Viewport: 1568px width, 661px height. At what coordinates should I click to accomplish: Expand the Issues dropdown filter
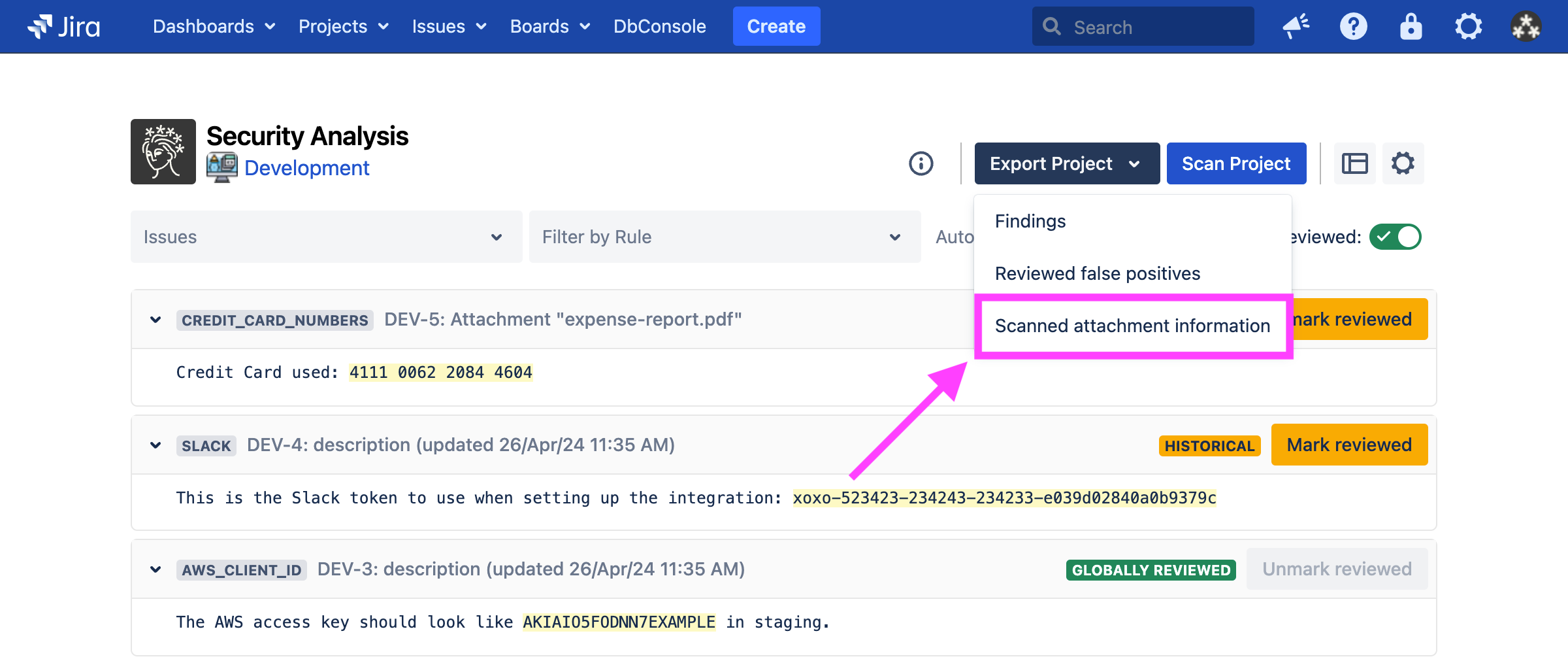tap(326, 237)
